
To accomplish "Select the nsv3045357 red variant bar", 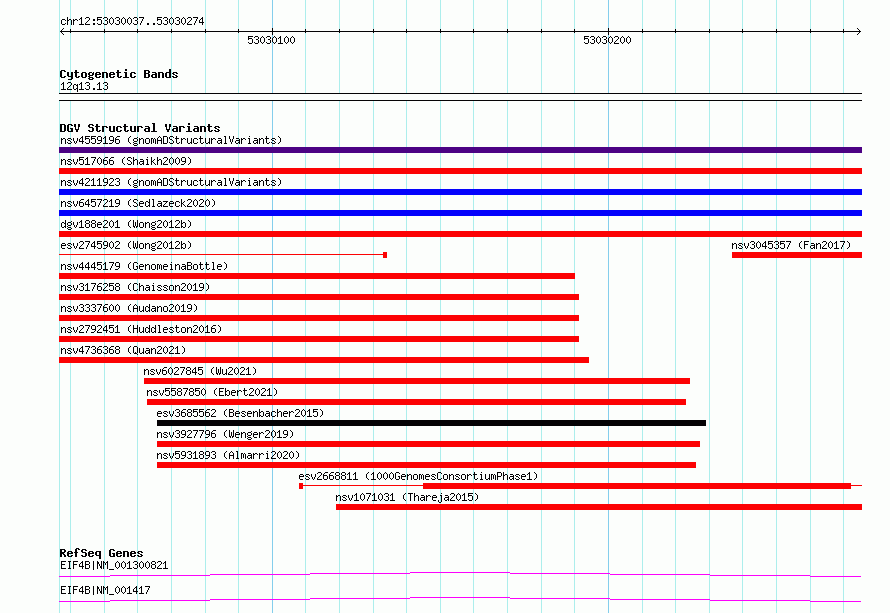I will pos(797,255).
